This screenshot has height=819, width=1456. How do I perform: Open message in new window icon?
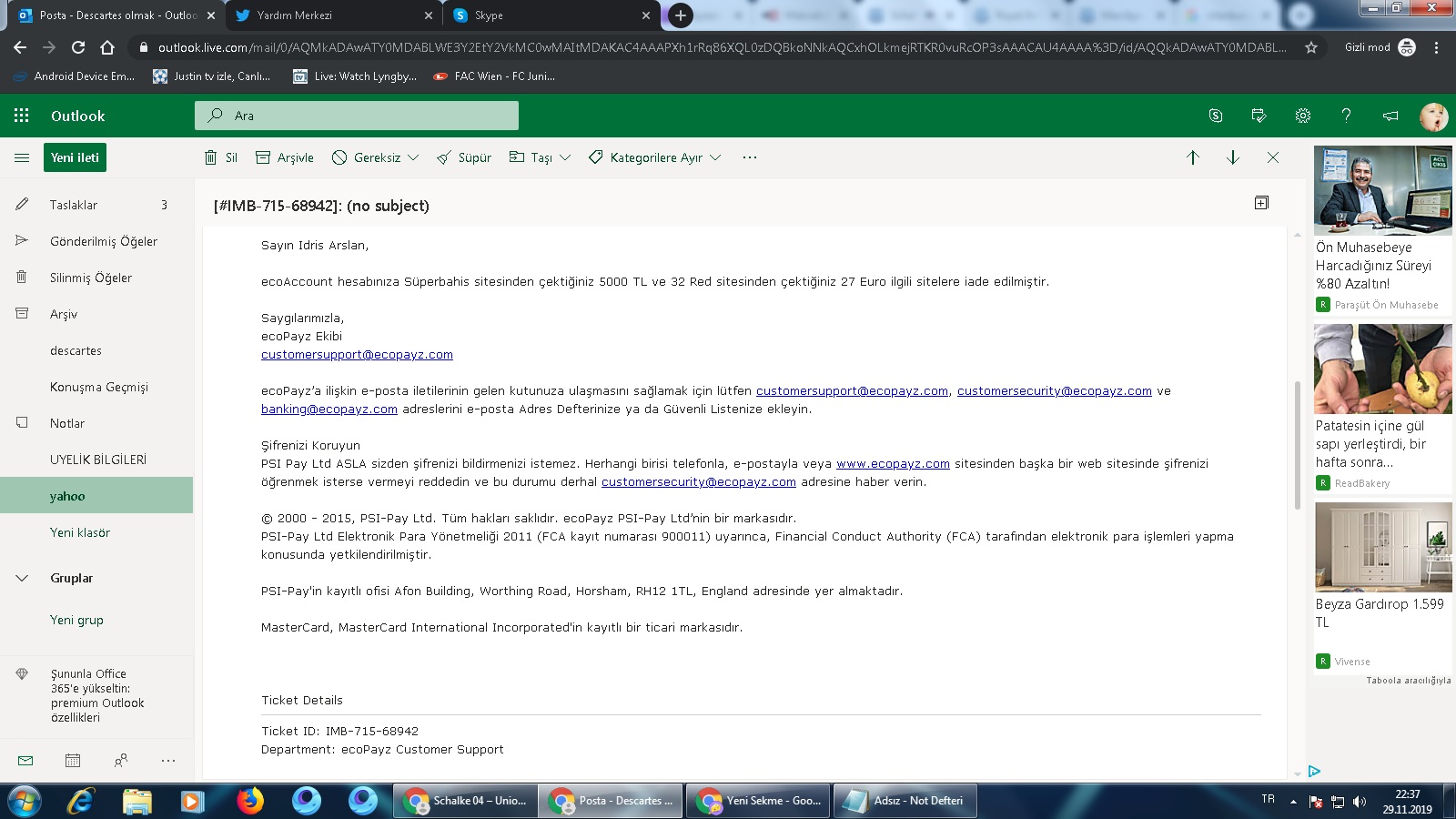click(1261, 203)
